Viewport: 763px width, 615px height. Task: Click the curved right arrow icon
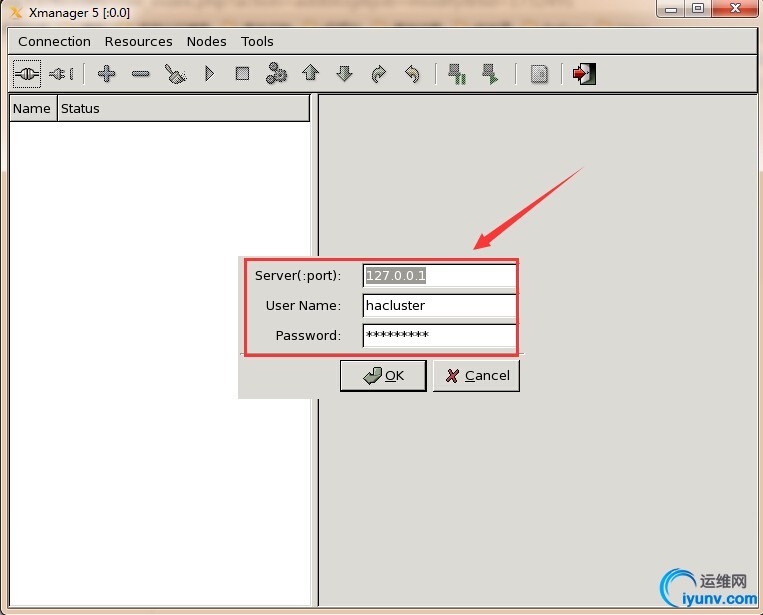pos(379,74)
